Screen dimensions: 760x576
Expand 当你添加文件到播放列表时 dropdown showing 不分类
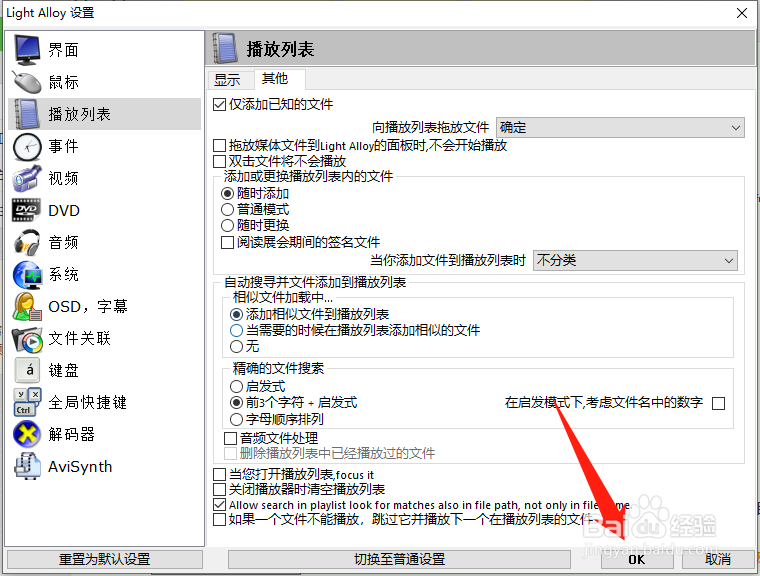click(x=635, y=260)
